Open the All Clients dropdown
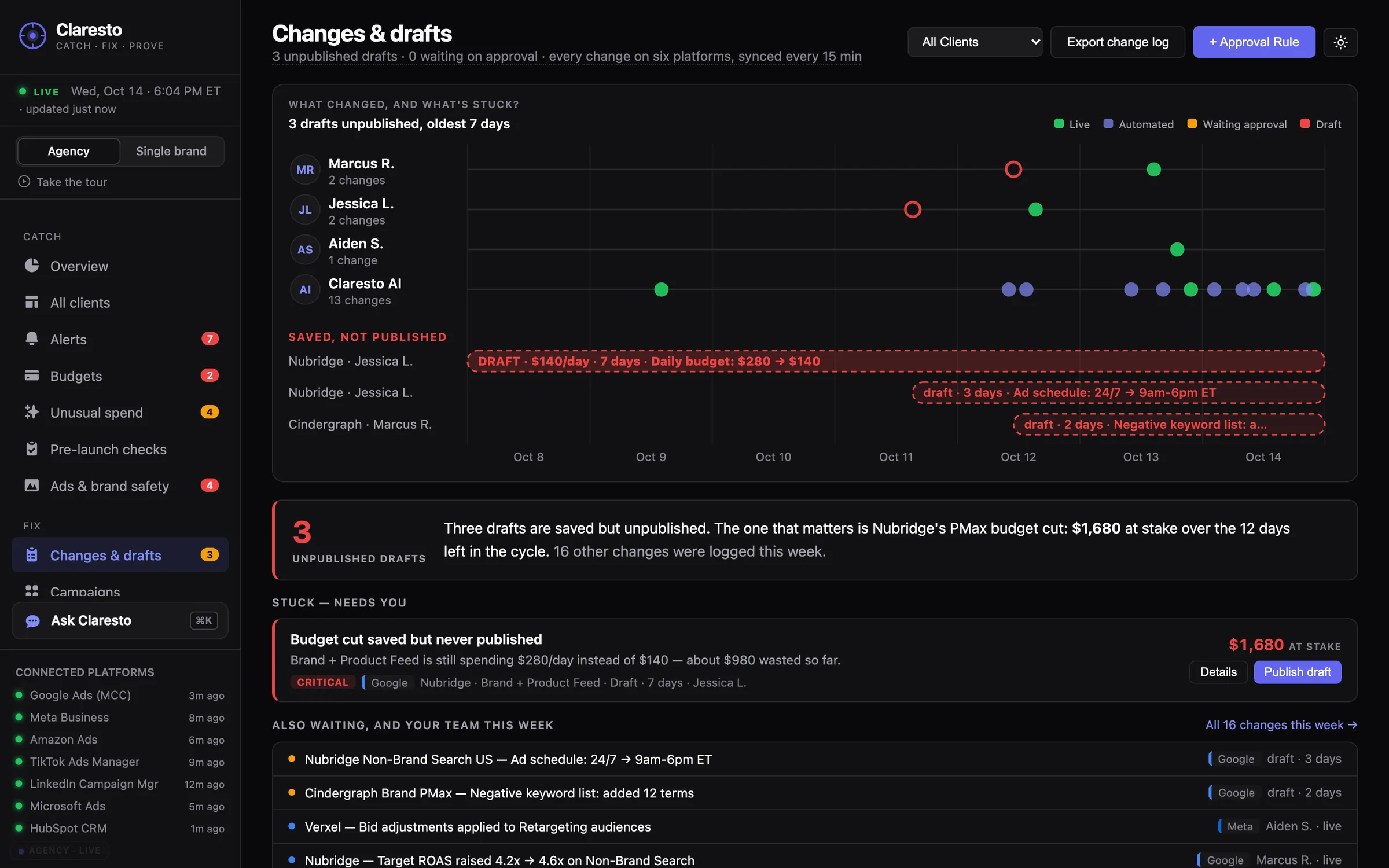This screenshot has height=868, width=1389. click(975, 42)
